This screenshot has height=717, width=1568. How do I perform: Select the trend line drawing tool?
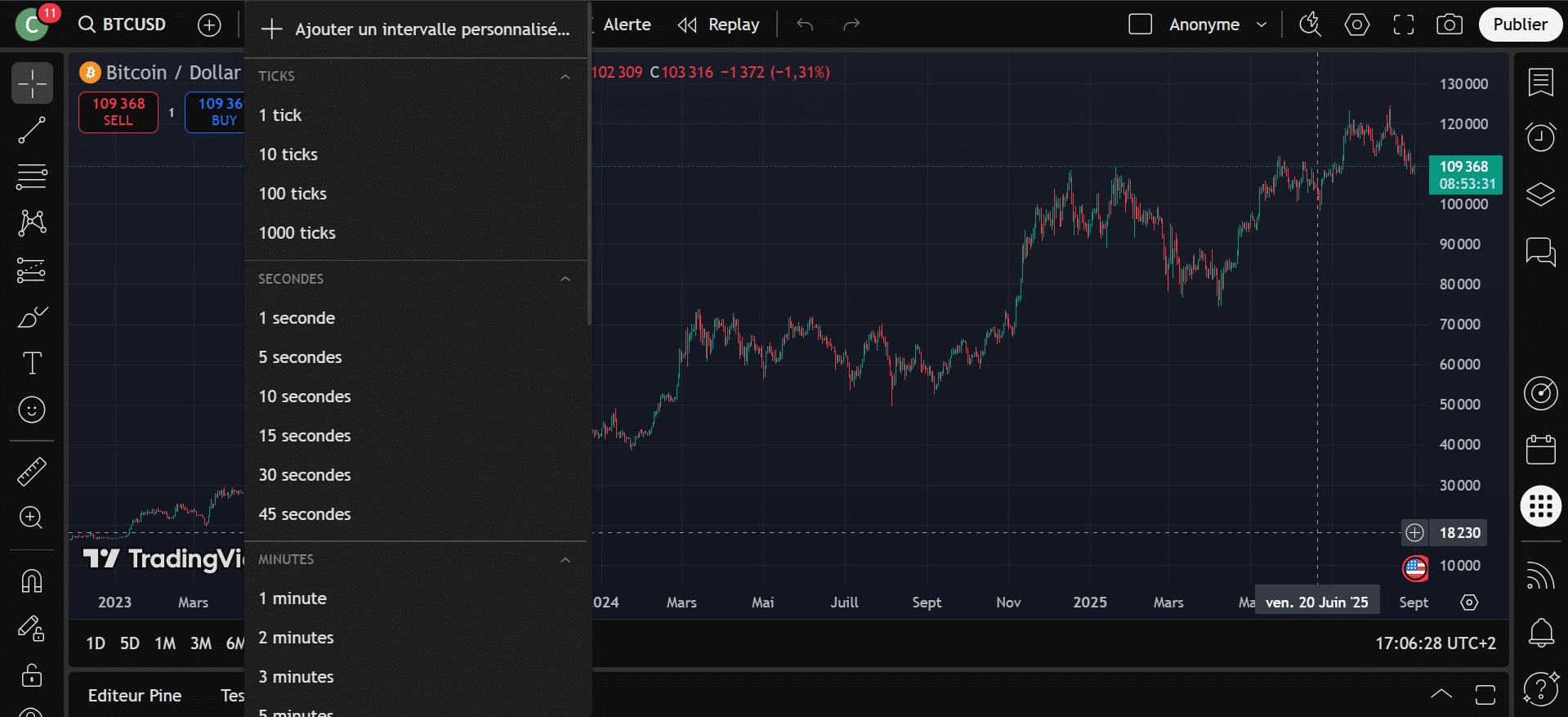pos(32,130)
